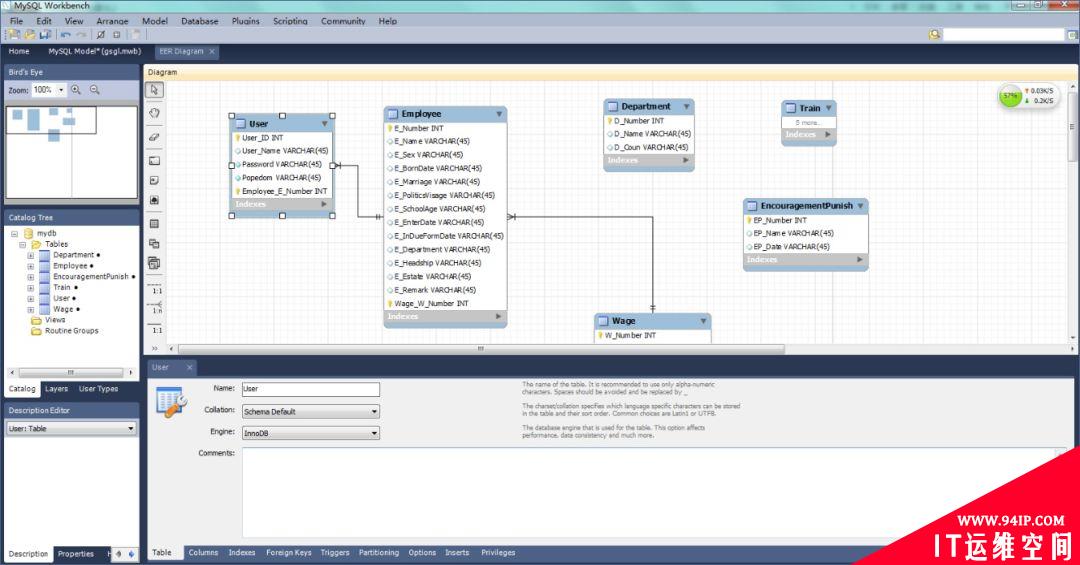Pick the place new table tool

pos(154,224)
